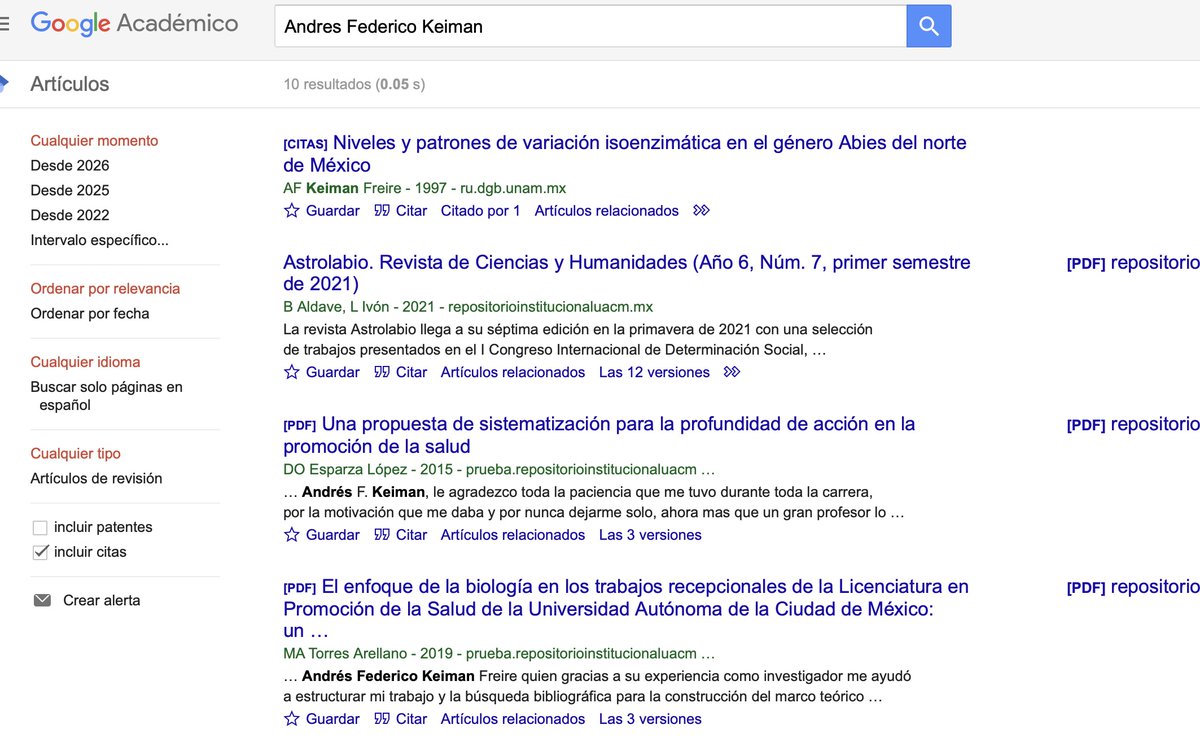The image size is (1200, 742).
Task: Click the blue search magnifier button
Action: click(x=929, y=26)
